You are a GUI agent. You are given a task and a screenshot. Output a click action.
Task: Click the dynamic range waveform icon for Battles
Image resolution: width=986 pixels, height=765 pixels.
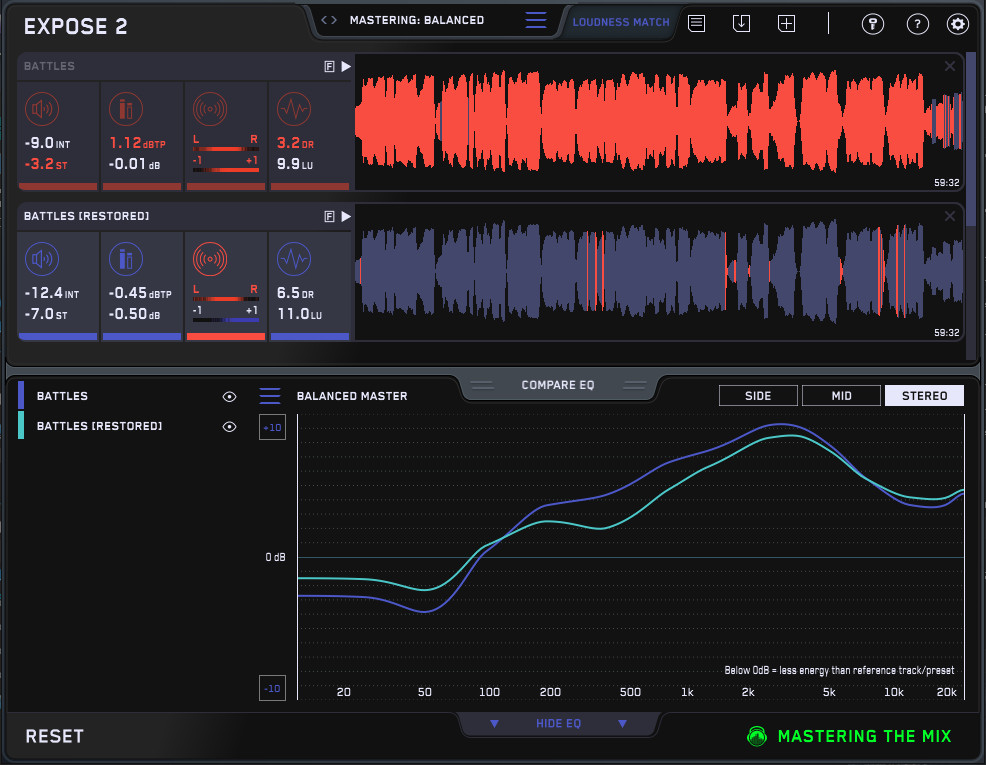(x=293, y=109)
